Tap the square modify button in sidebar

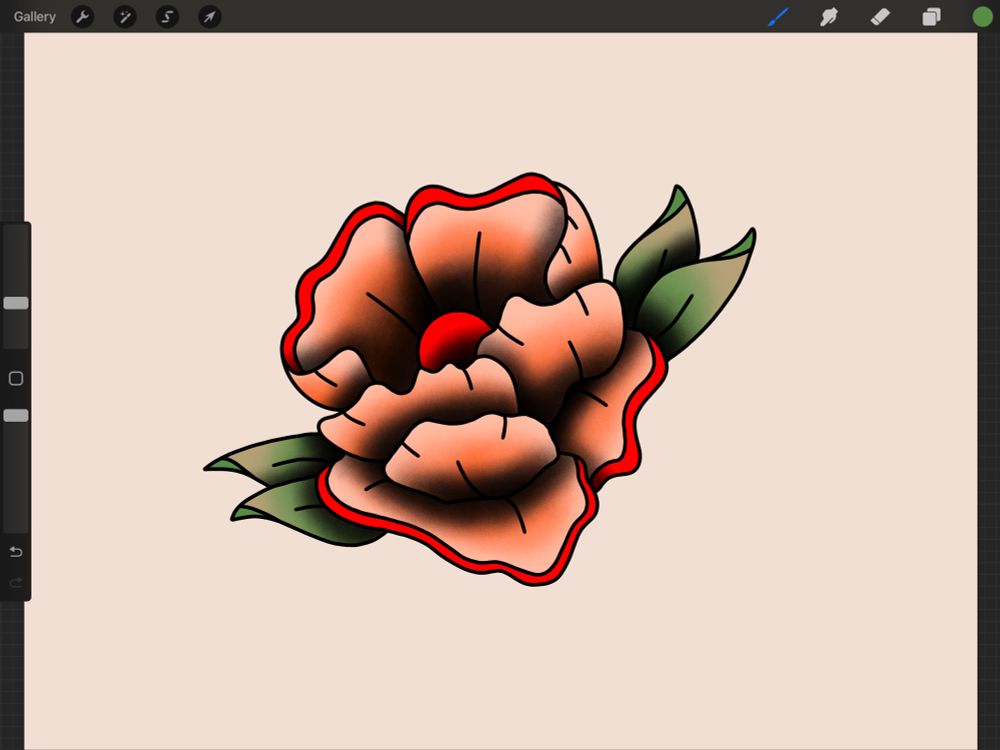16,379
